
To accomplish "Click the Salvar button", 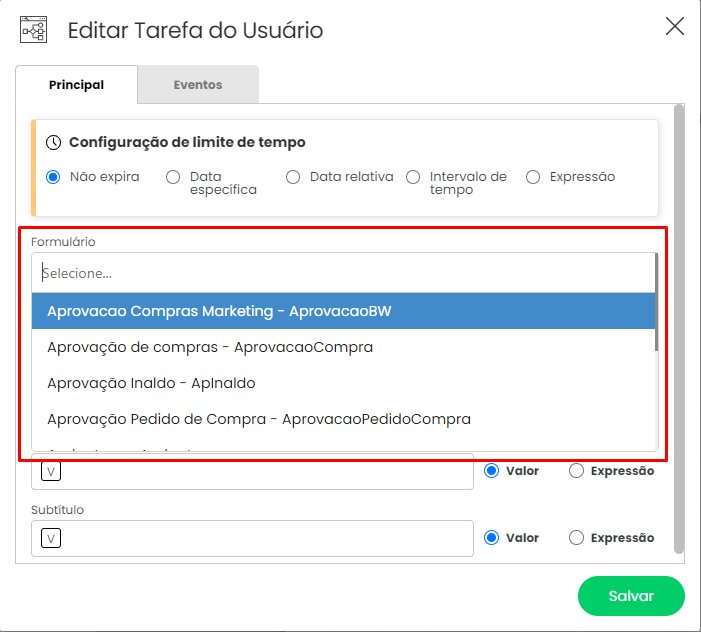I will [631, 596].
